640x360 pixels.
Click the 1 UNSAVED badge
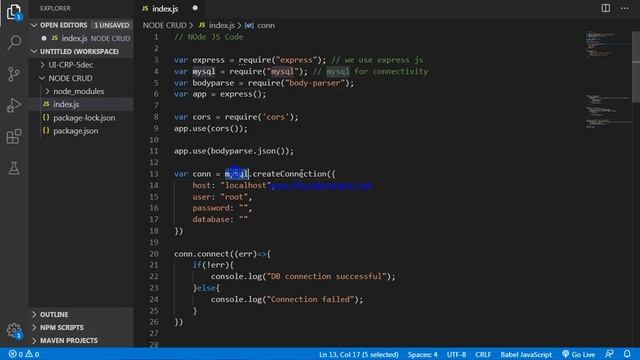pos(111,25)
